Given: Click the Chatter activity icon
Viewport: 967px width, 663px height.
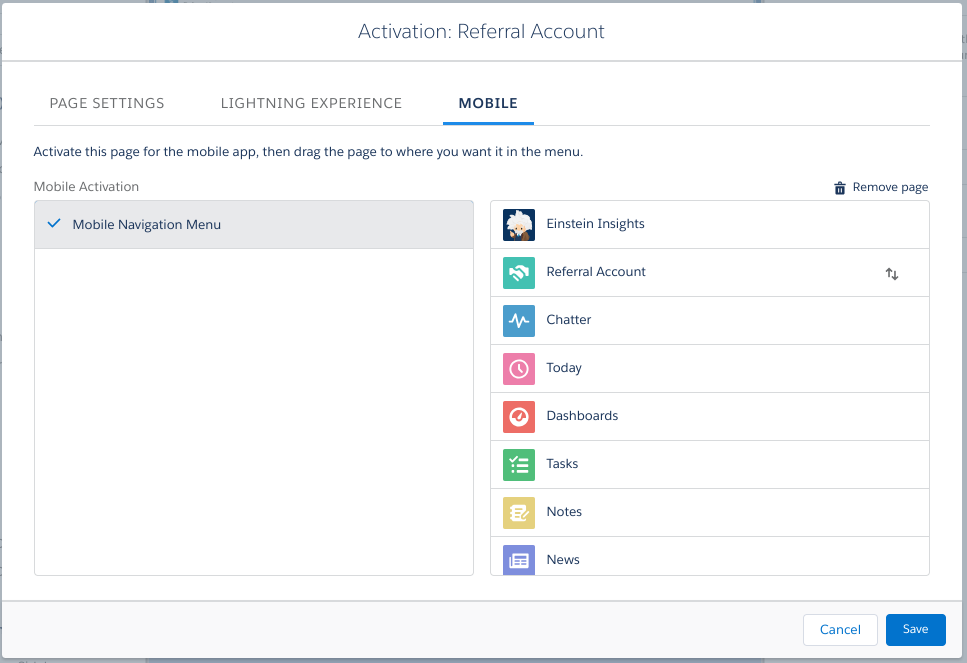Looking at the screenshot, I should click(x=518, y=320).
